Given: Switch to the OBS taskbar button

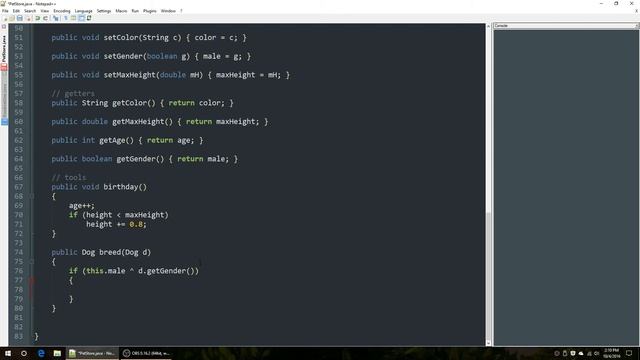Looking at the screenshot, I should click(147, 353).
